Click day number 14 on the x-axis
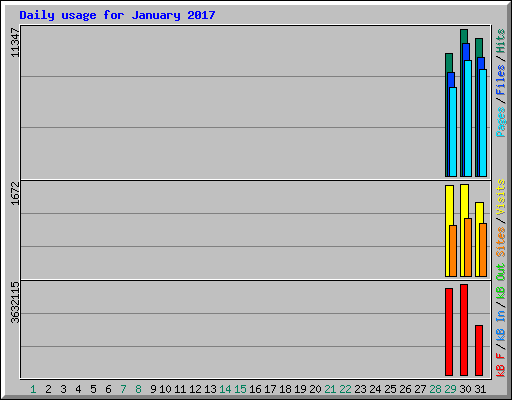 pos(225,389)
